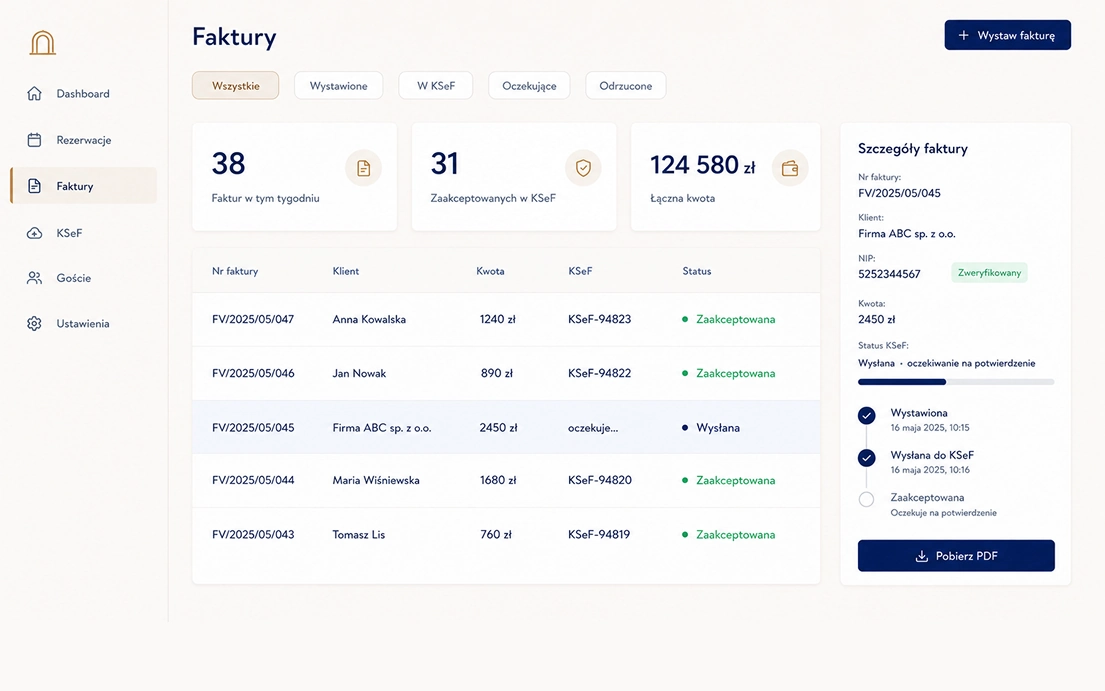Click the shield icon on the KSeF accepted card

pyautogui.click(x=583, y=168)
